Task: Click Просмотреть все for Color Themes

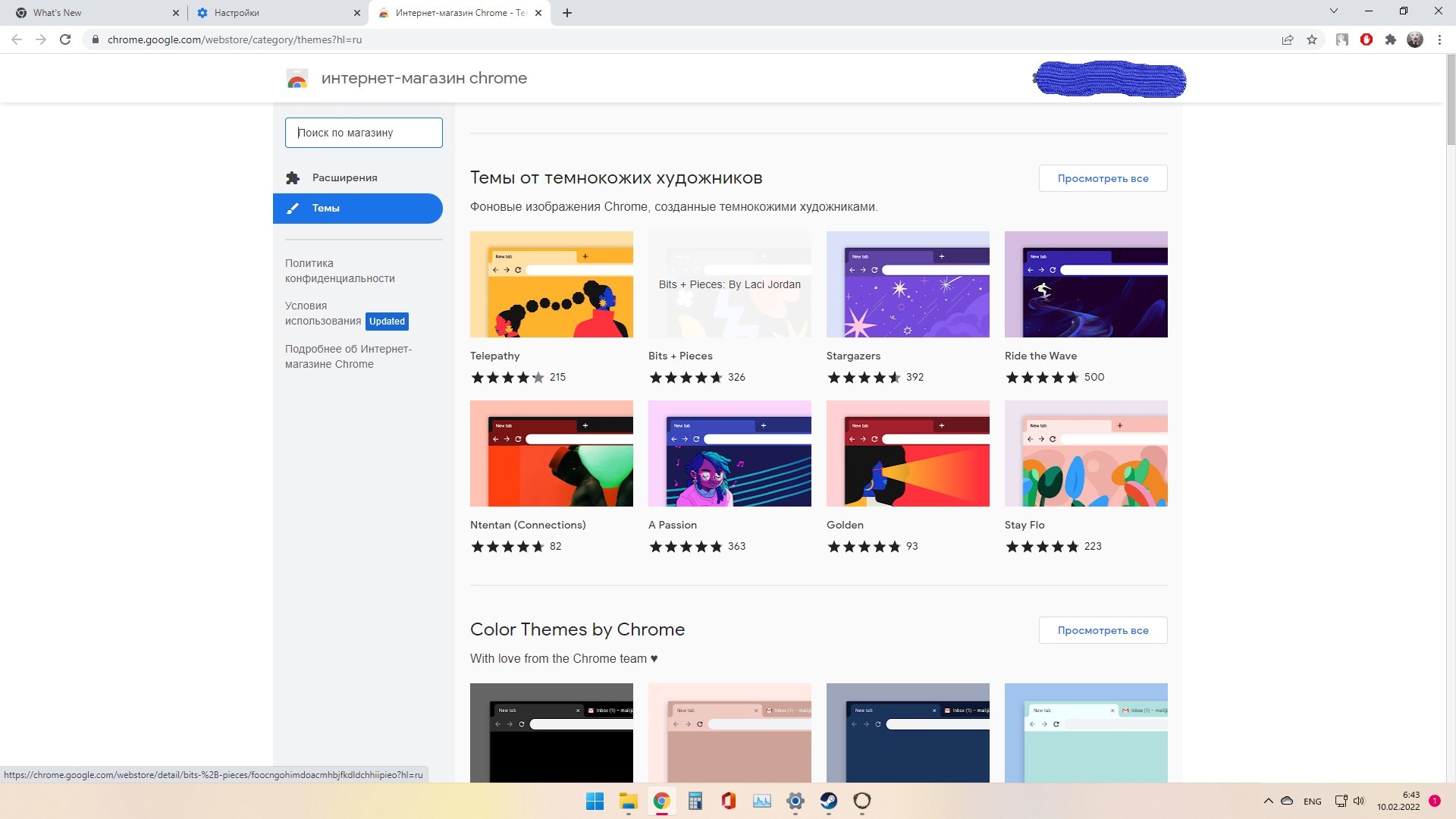Action: point(1102,630)
